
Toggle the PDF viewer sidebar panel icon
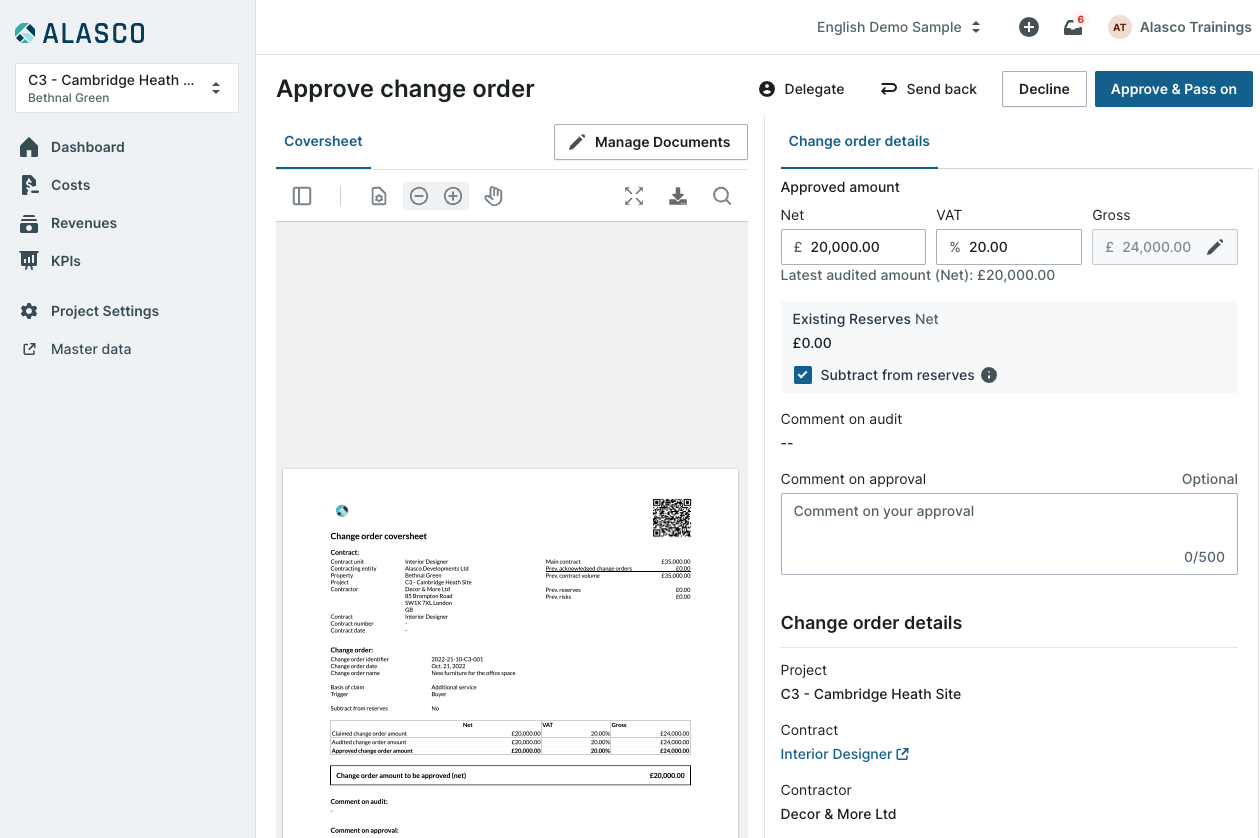click(x=302, y=196)
